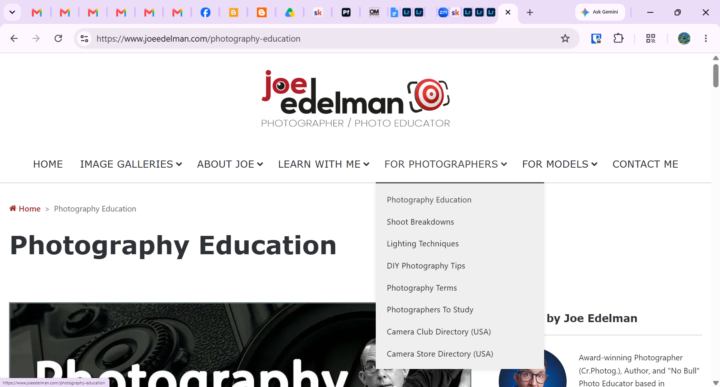Click the Ask Gemini button
Viewport: 720px width, 387px height.
(x=600, y=12)
